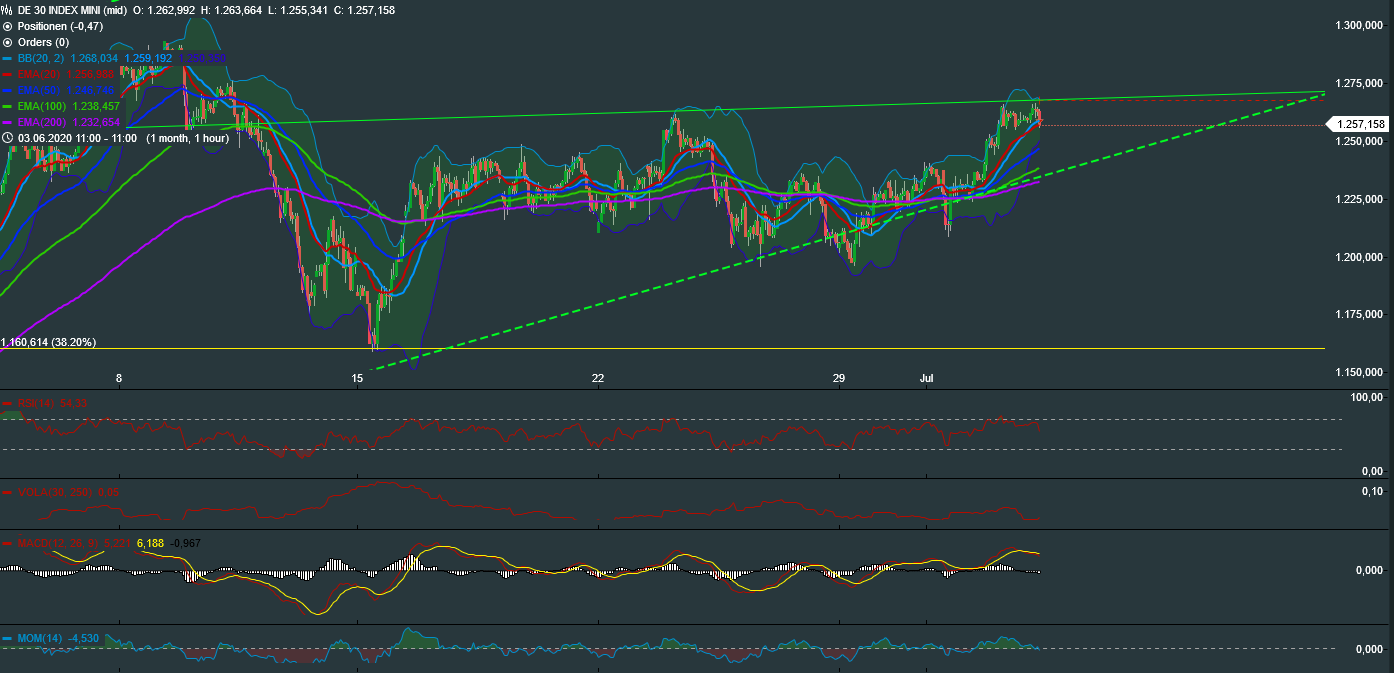Click the candlestick chart-type icon beside DE 30 INDEX MINI
The height and width of the screenshot is (673, 1394).
(x=8, y=10)
